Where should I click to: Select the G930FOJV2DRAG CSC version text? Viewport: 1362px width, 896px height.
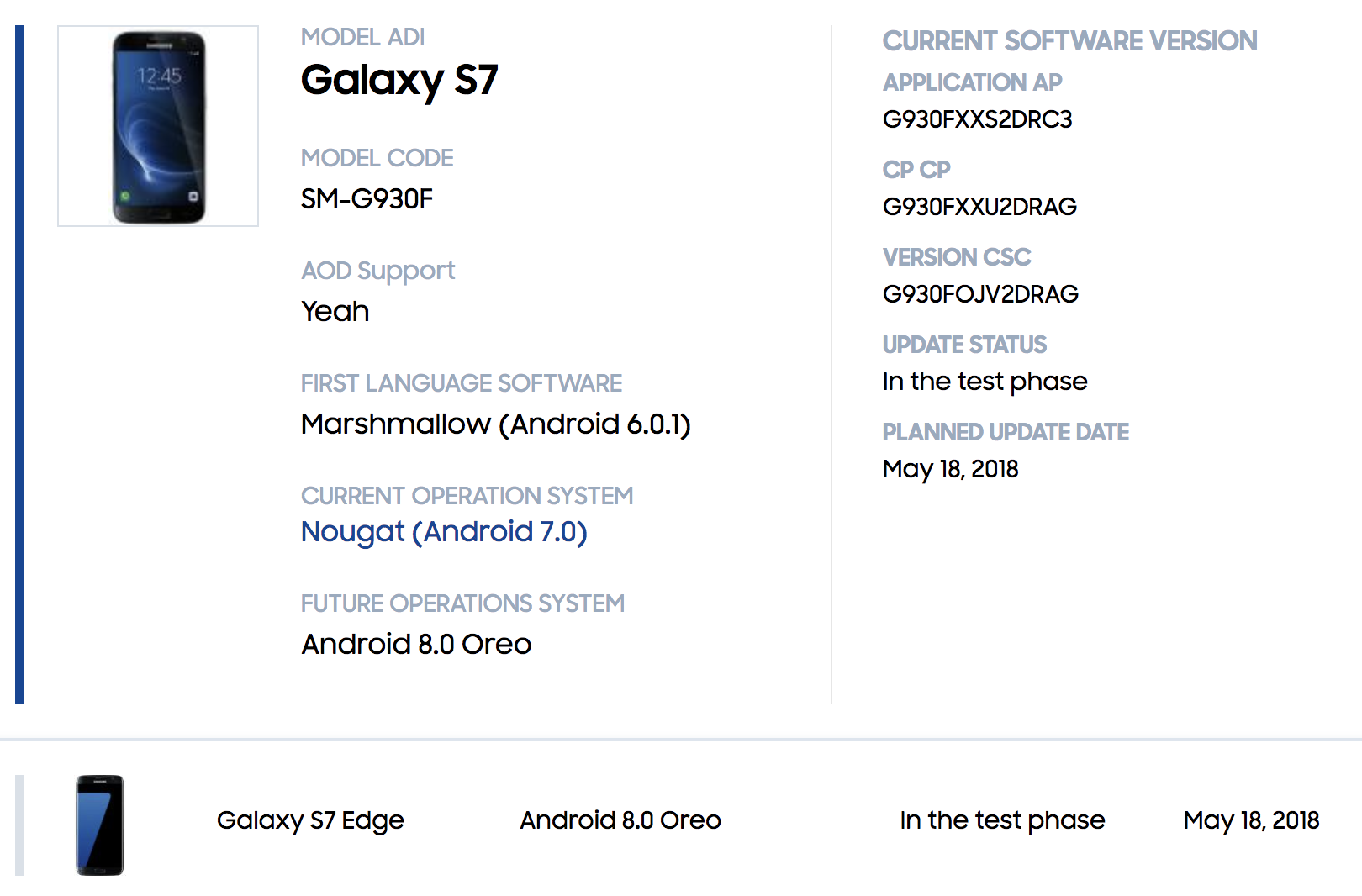click(x=980, y=294)
